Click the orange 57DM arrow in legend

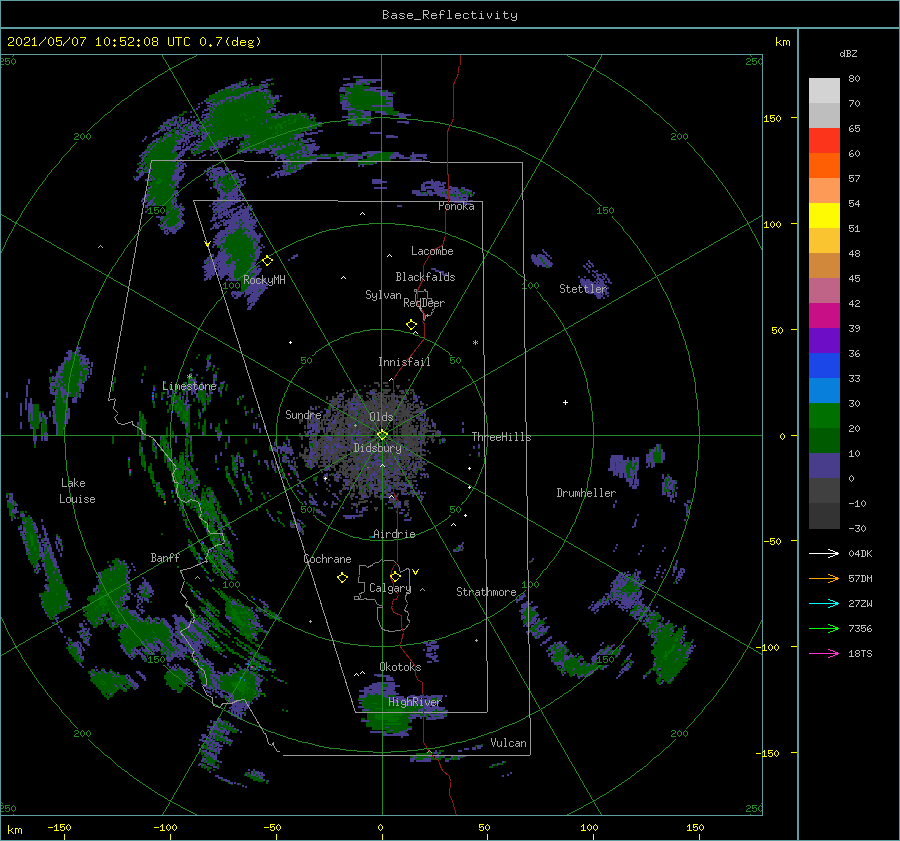coord(824,579)
